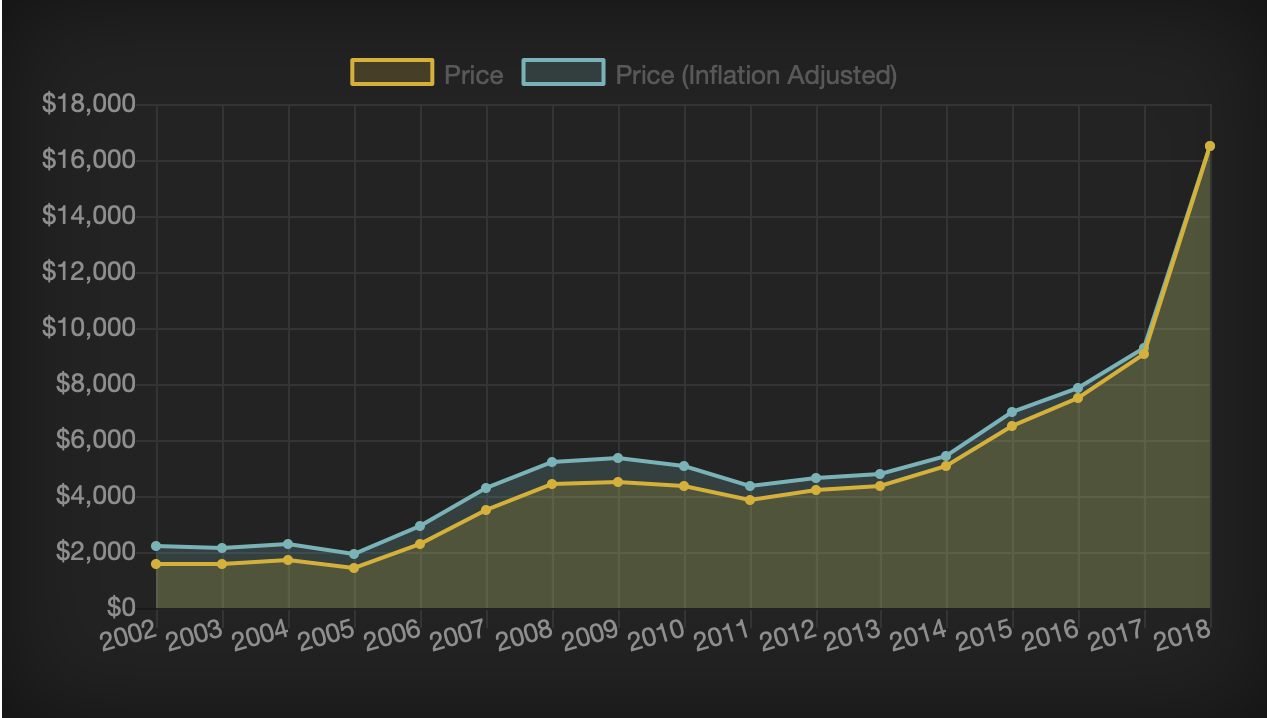Screen dimensions: 1270x718
Task: Select the 2018 Price data point
Action: click(x=1210, y=146)
